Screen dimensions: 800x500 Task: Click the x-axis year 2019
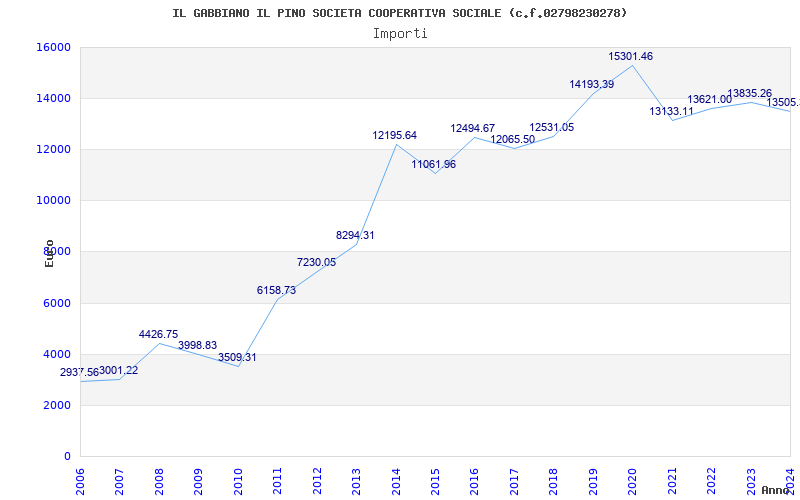click(593, 481)
